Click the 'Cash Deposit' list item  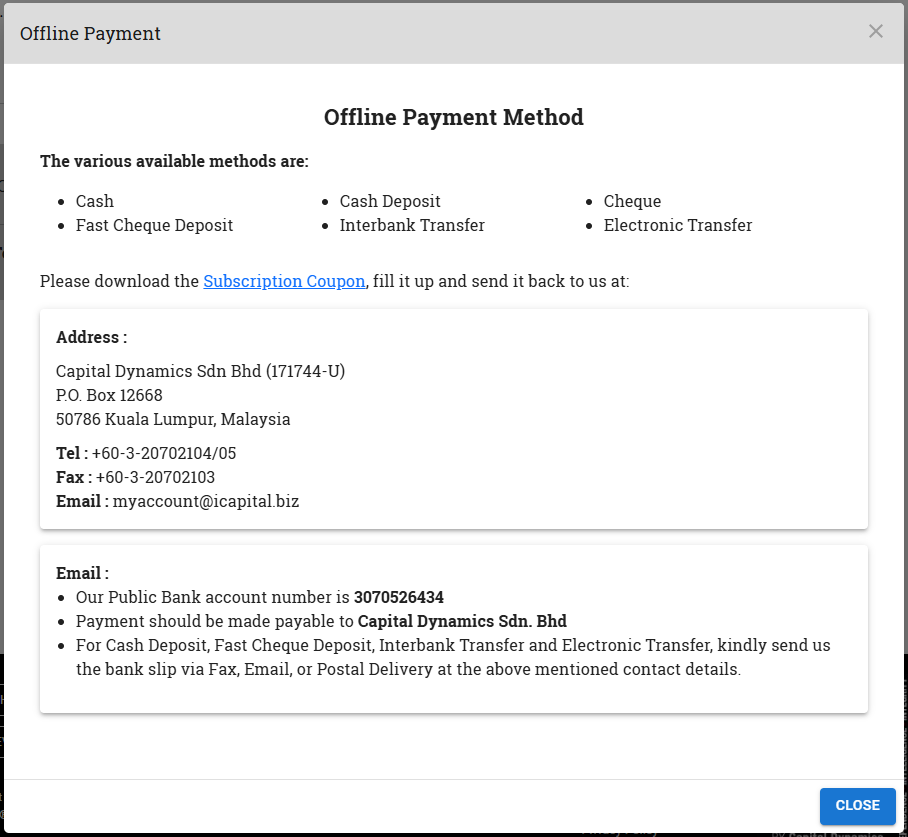390,201
